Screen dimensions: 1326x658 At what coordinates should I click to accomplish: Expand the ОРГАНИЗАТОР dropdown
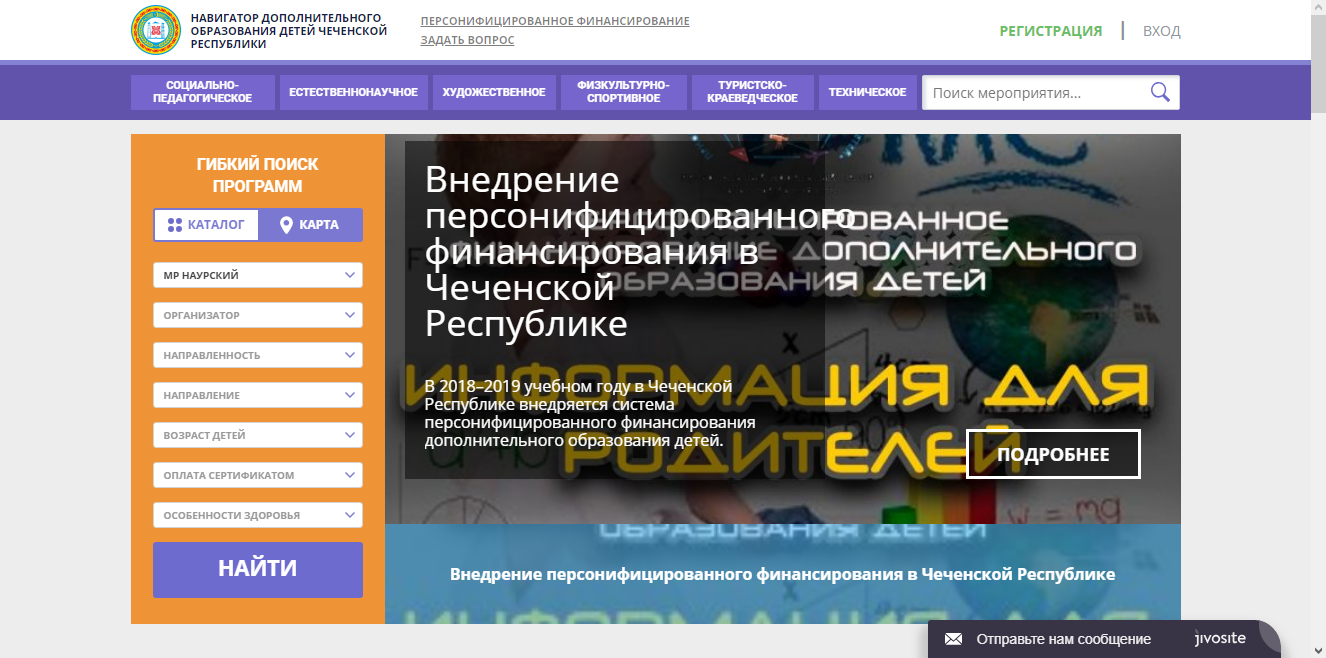point(257,315)
